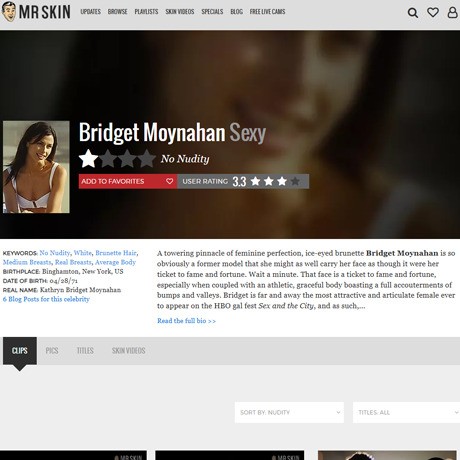This screenshot has width=460, height=460.
Task: Click the profile photo thumbnail
Action: (x=36, y=167)
